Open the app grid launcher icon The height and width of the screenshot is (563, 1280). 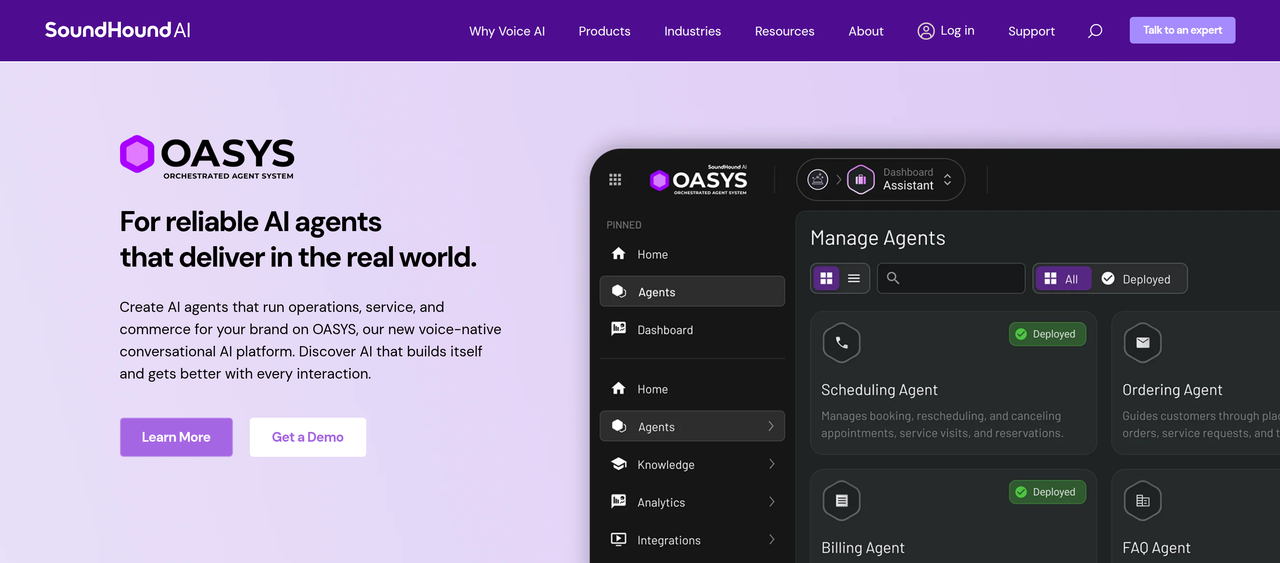point(615,180)
